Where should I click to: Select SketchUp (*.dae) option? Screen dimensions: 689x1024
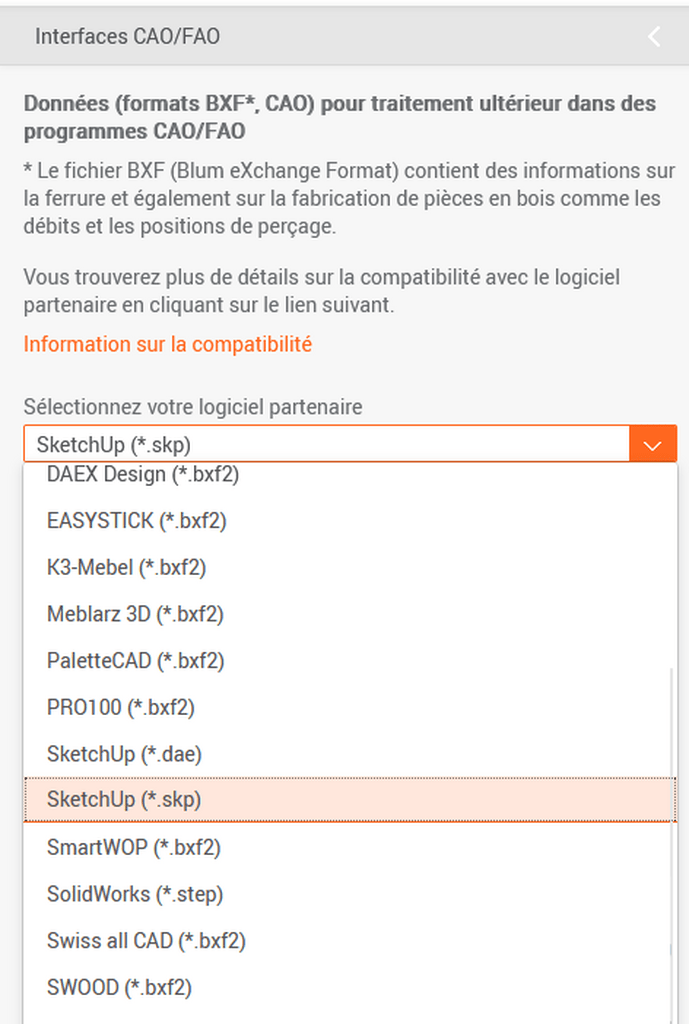124,754
